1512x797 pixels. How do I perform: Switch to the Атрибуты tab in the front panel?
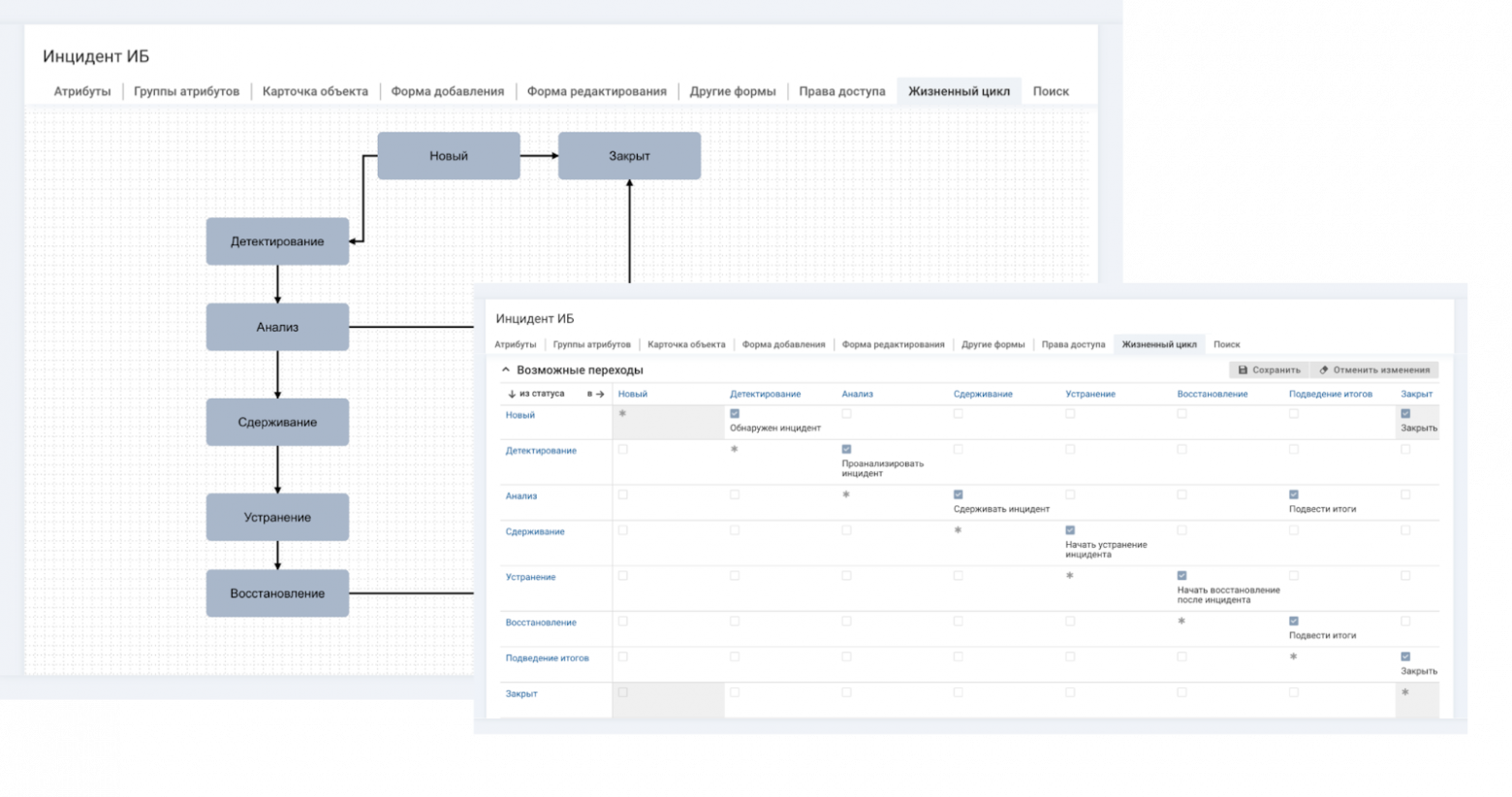(x=515, y=344)
